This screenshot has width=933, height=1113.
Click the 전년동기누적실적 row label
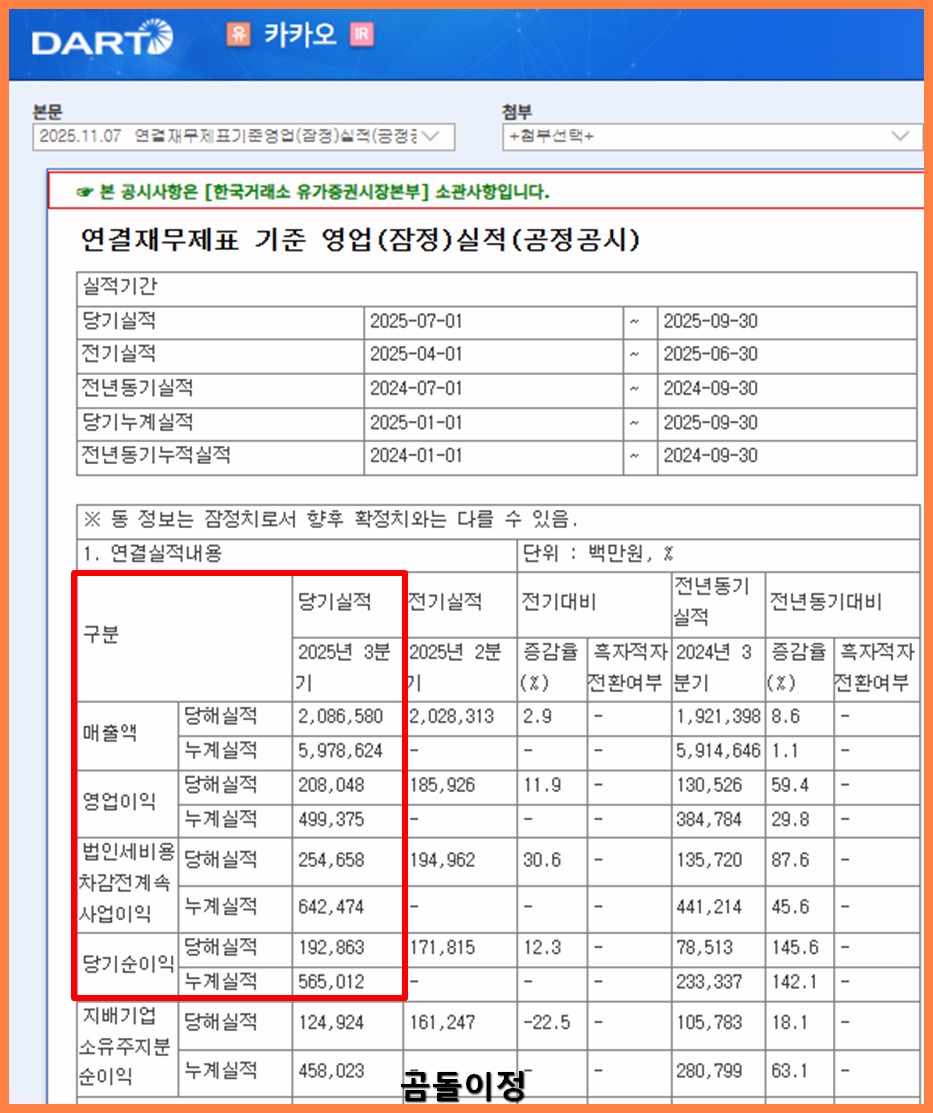pos(156,455)
